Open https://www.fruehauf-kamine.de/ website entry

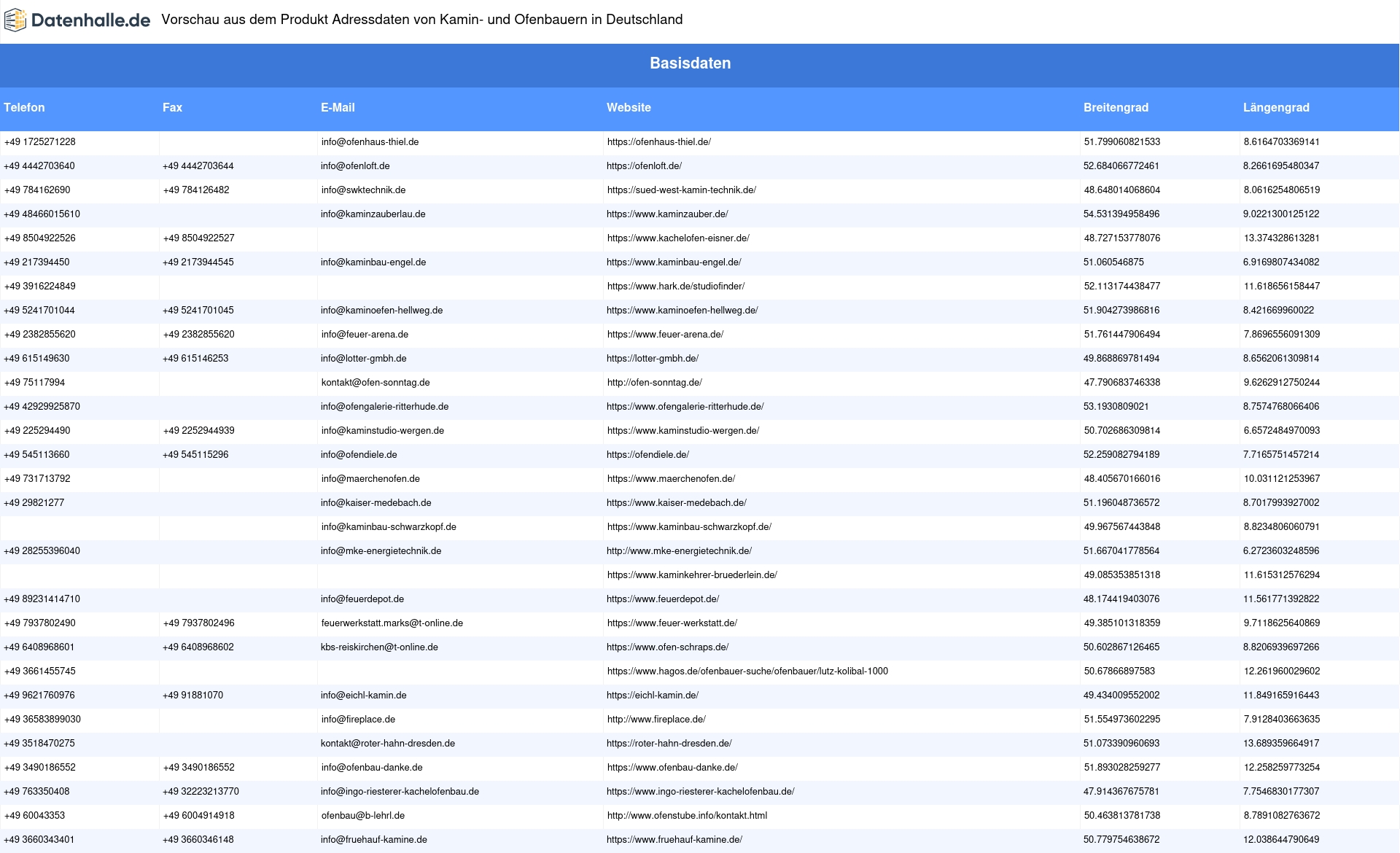pyautogui.click(x=674, y=840)
